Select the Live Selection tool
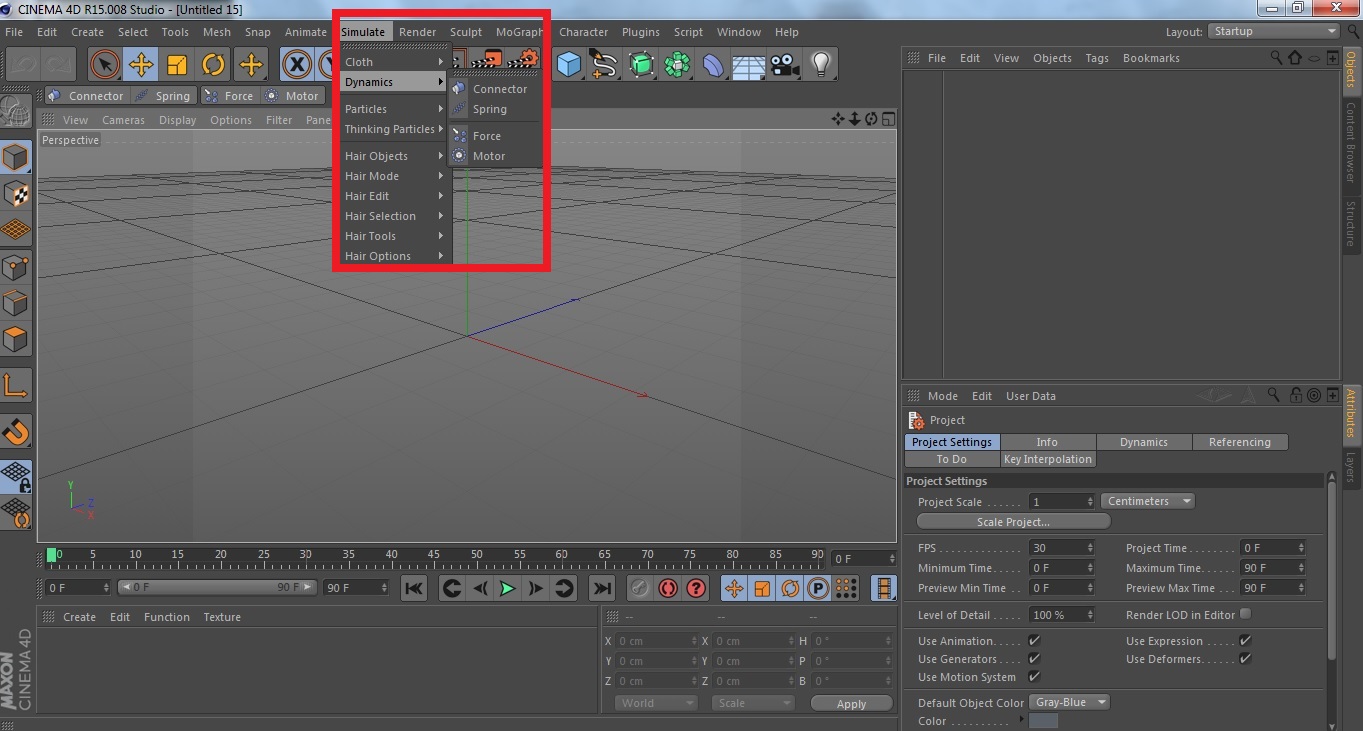Viewport: 1363px width, 731px height. coord(104,65)
